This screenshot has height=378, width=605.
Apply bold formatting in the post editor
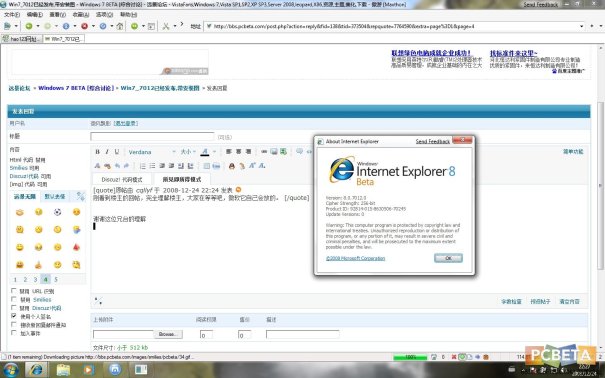97,152
